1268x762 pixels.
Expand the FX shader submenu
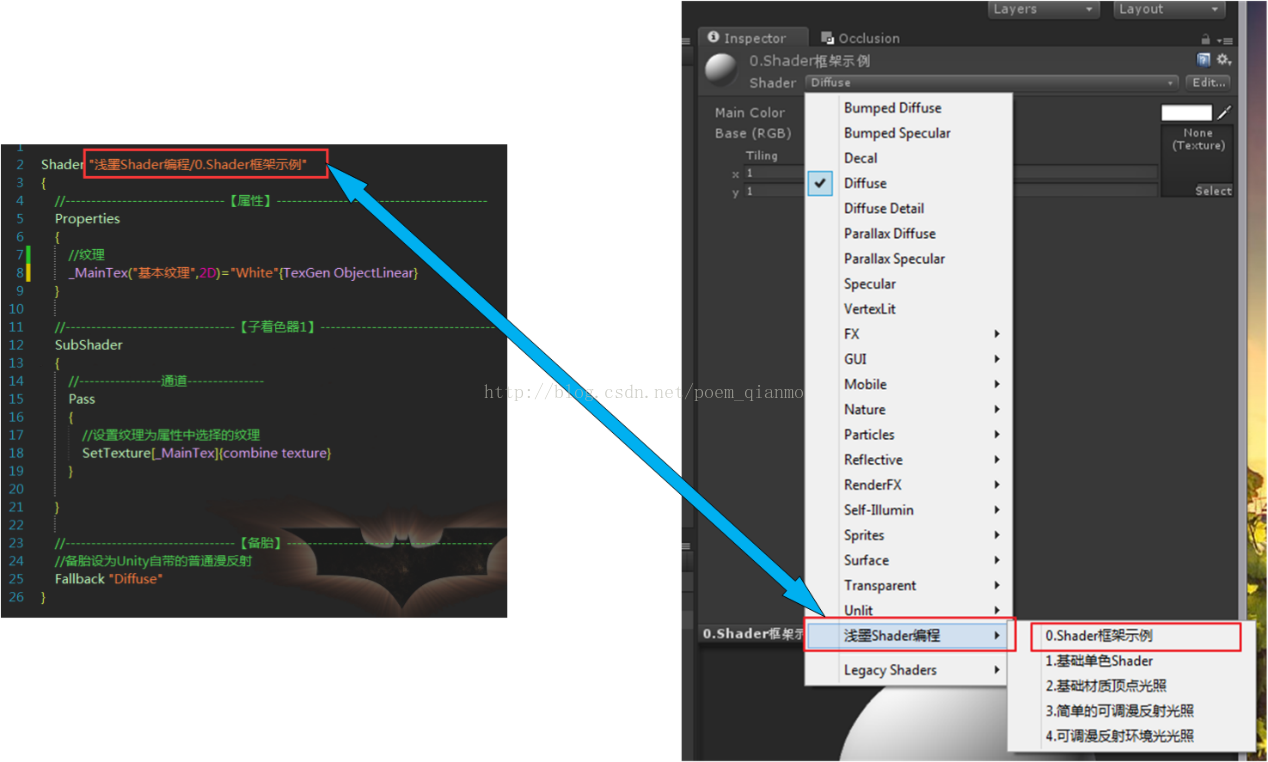(x=910, y=334)
